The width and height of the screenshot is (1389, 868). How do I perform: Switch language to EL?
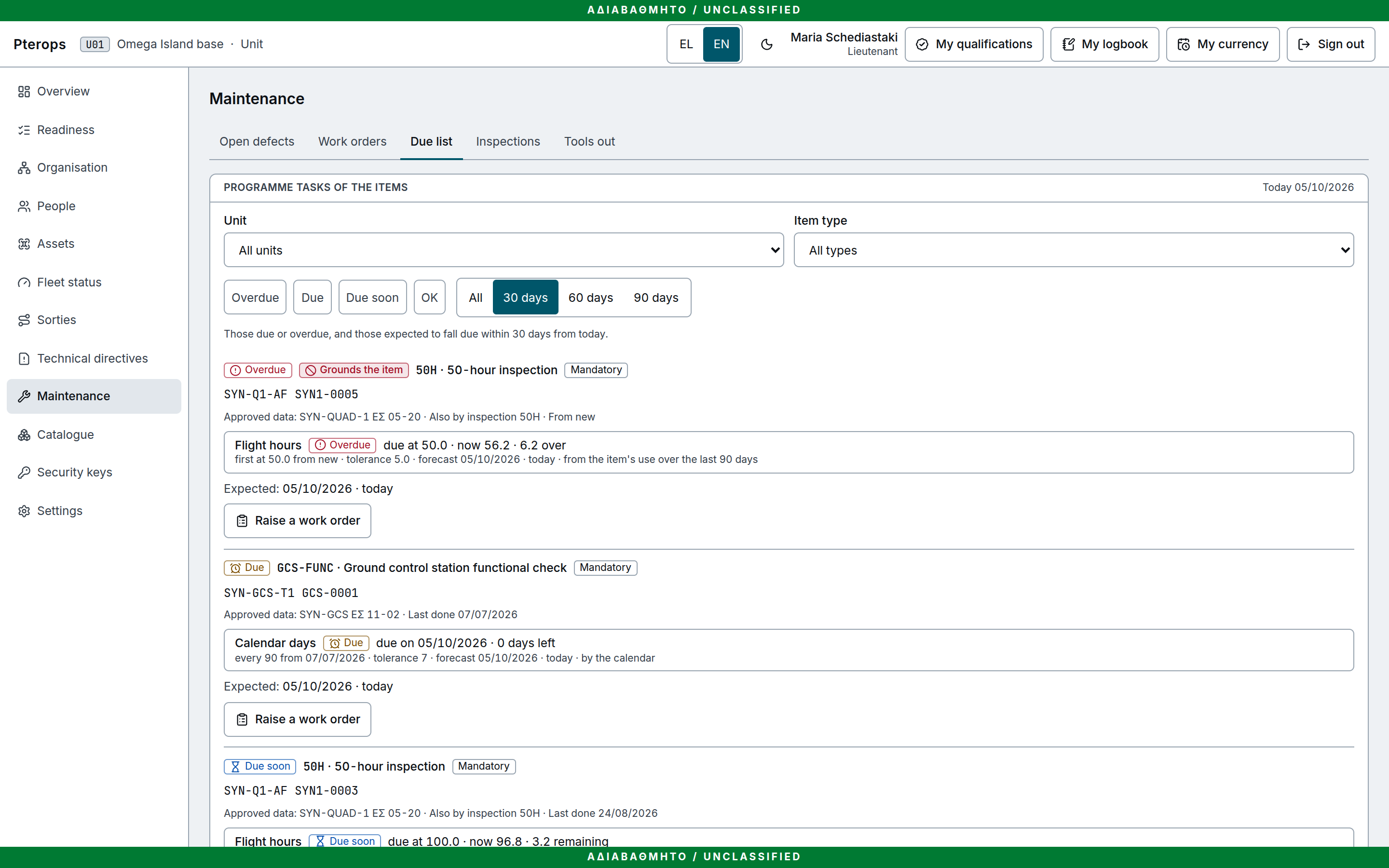point(686,44)
